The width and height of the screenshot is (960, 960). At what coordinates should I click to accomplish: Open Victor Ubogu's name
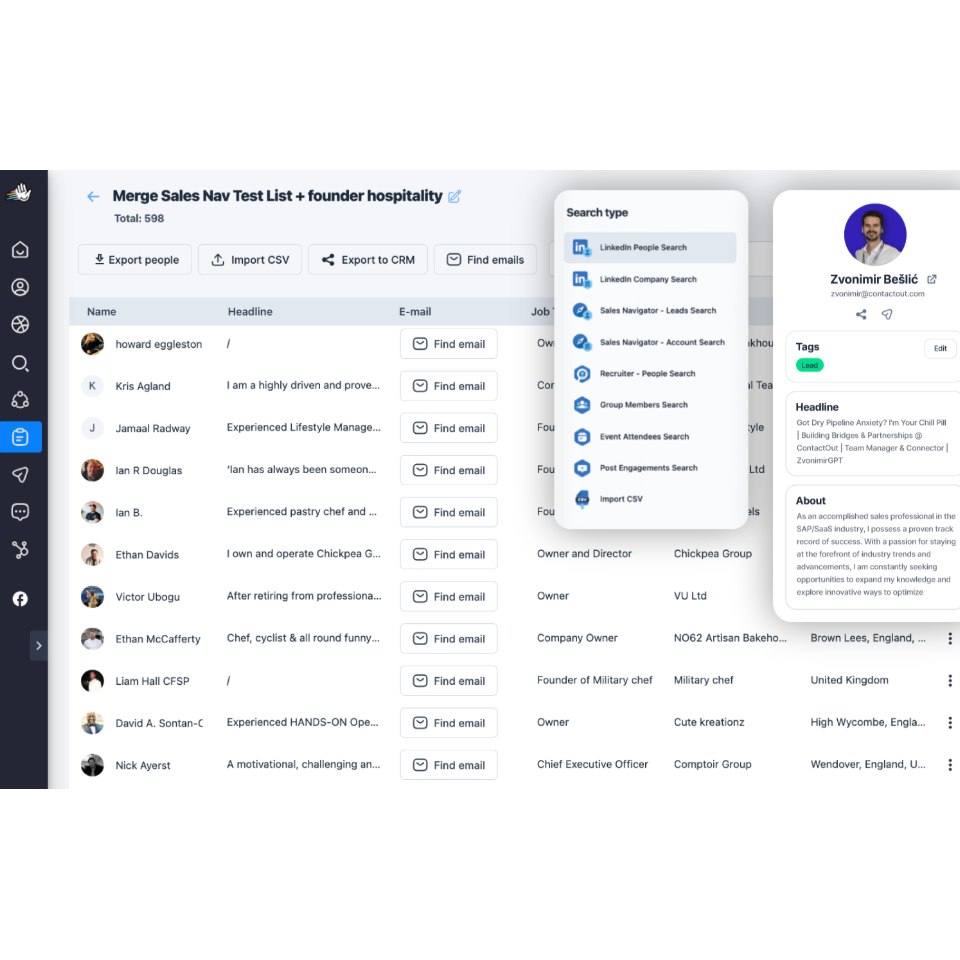pyautogui.click(x=148, y=597)
